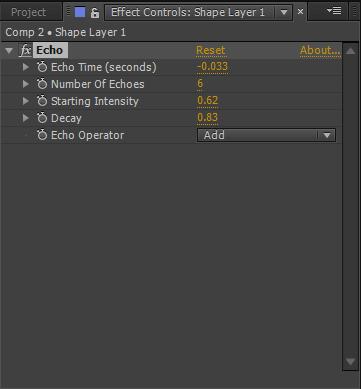
Task: Collapse the Echo effect group
Action: coord(9,51)
